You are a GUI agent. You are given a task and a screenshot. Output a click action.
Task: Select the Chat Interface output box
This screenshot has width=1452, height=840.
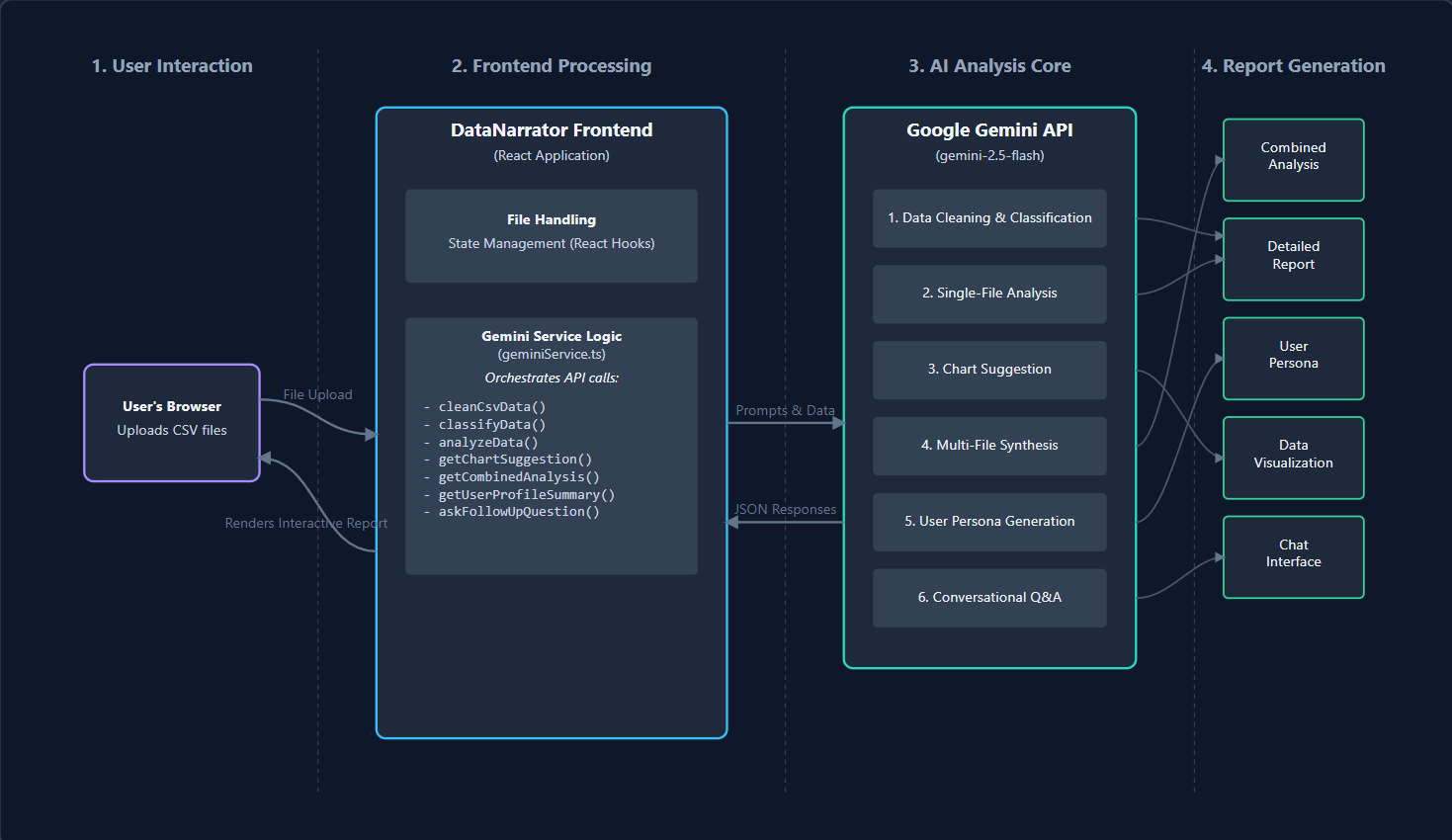(1294, 557)
